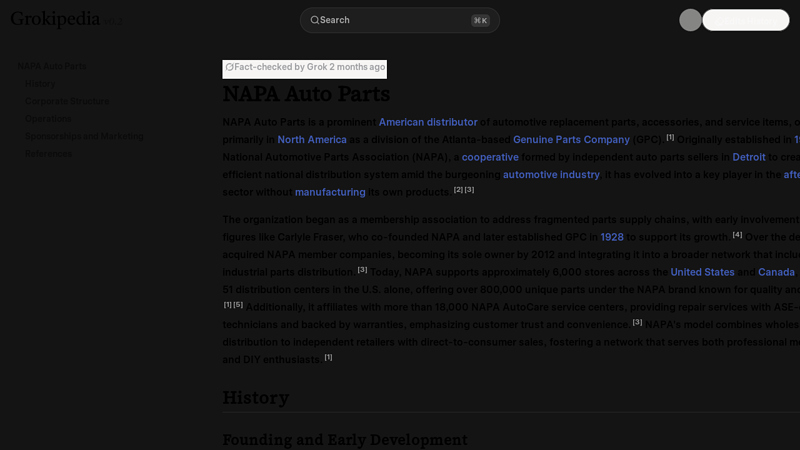Go to Sponsorships and Marketing section
This screenshot has width=800, height=450.
coord(84,136)
